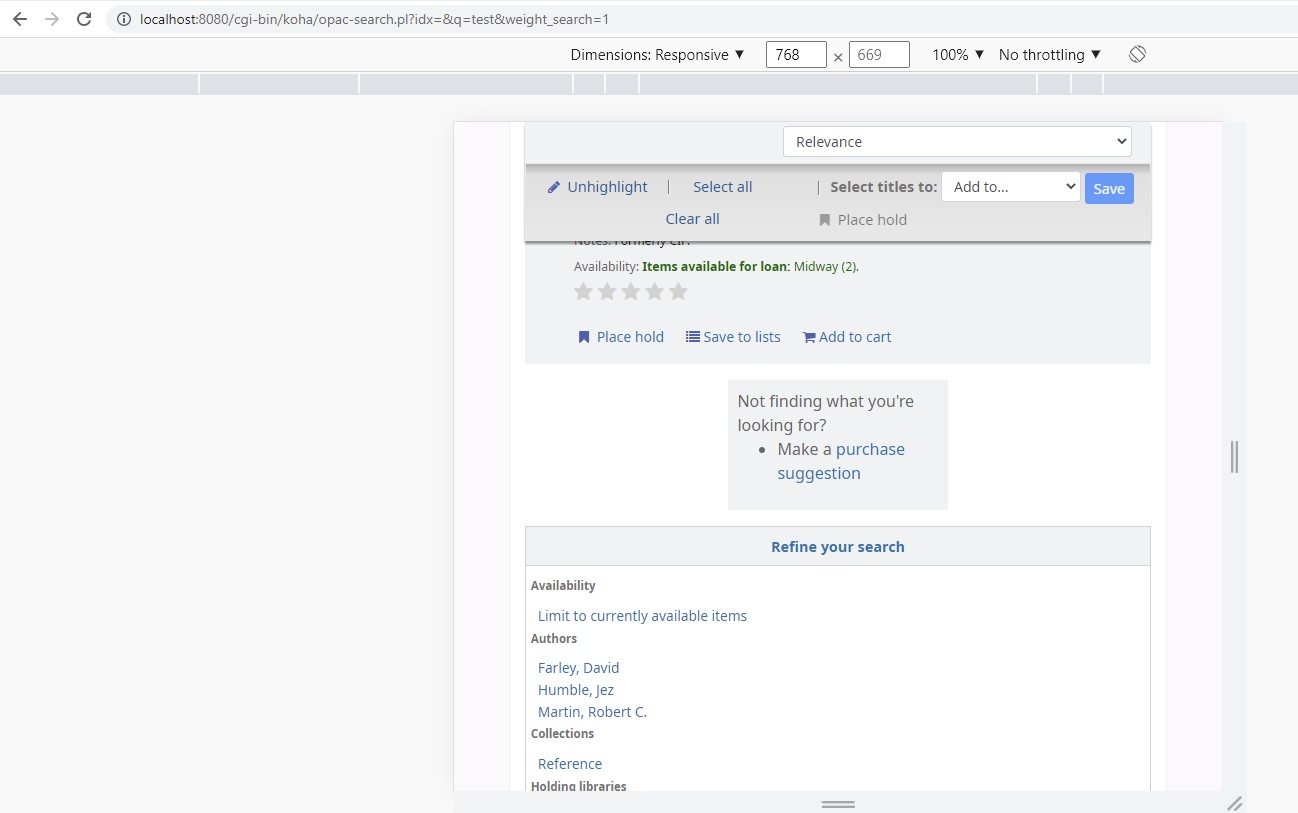Image resolution: width=1298 pixels, height=813 pixels.
Task: Click the blue Save button
Action: 1109,189
